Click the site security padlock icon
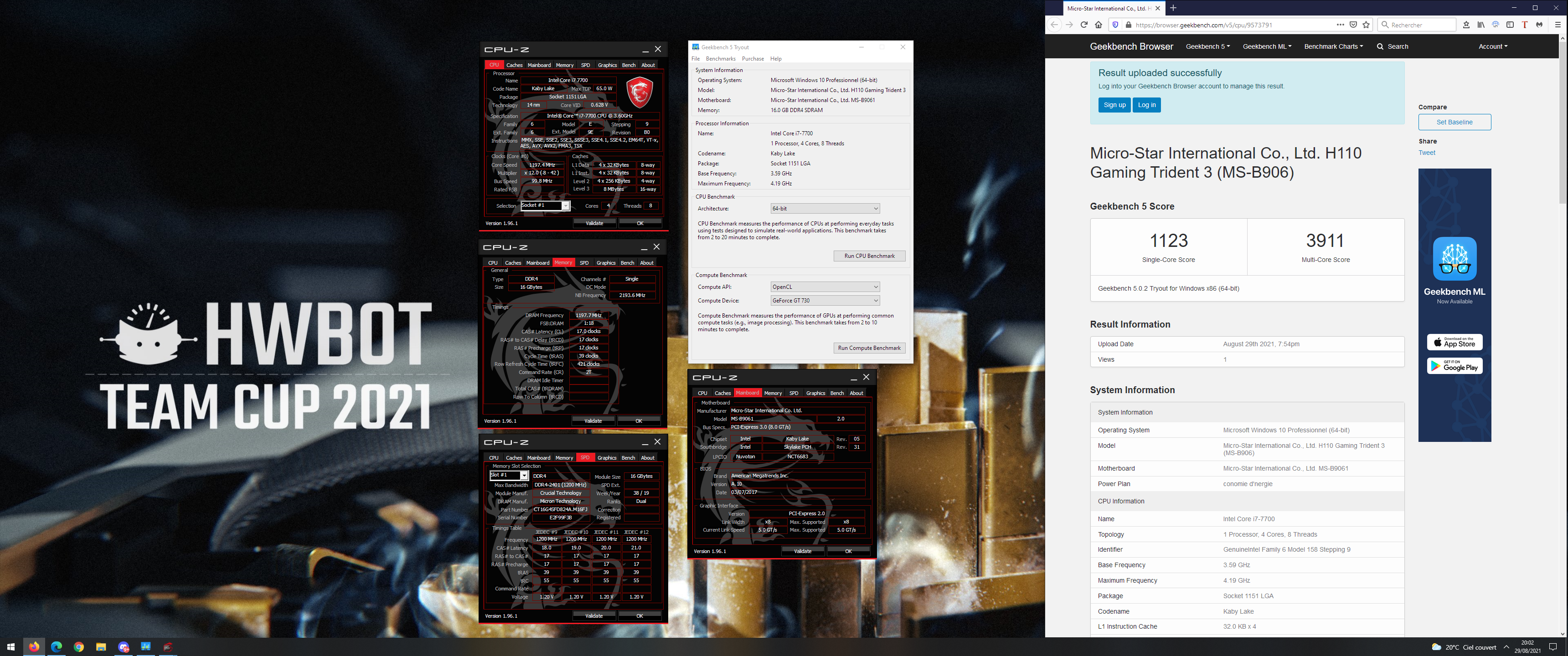 [x=1128, y=25]
